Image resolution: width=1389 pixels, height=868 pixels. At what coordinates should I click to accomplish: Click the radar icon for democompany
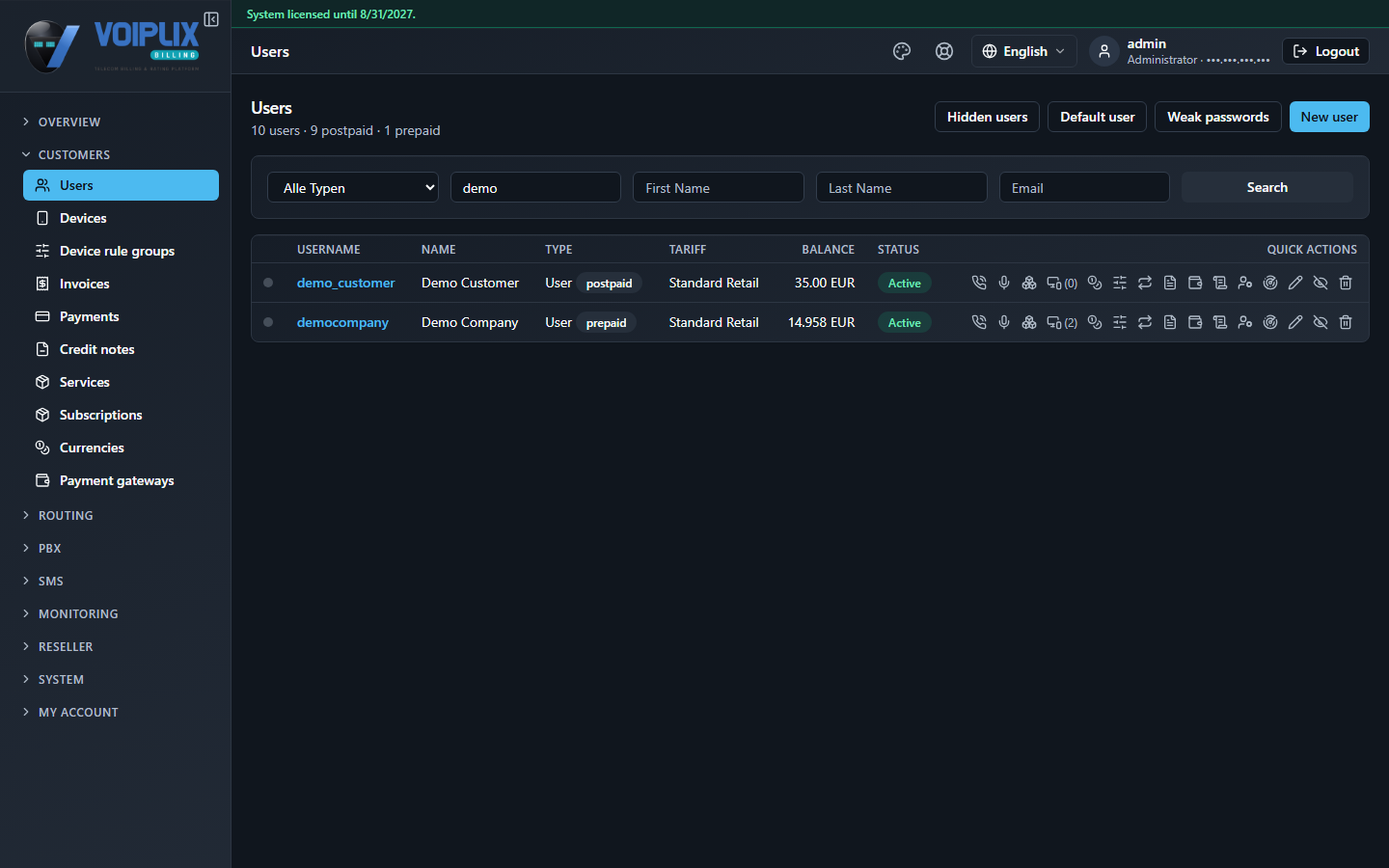[x=1270, y=322]
